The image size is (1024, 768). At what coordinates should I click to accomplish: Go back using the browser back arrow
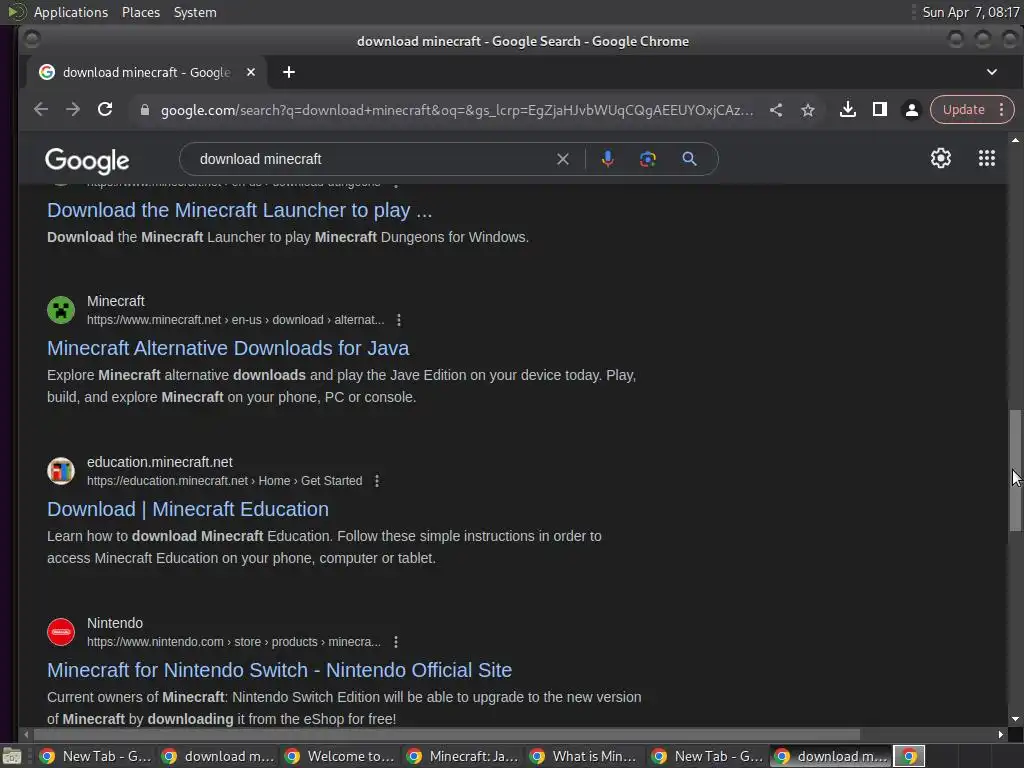click(40, 110)
